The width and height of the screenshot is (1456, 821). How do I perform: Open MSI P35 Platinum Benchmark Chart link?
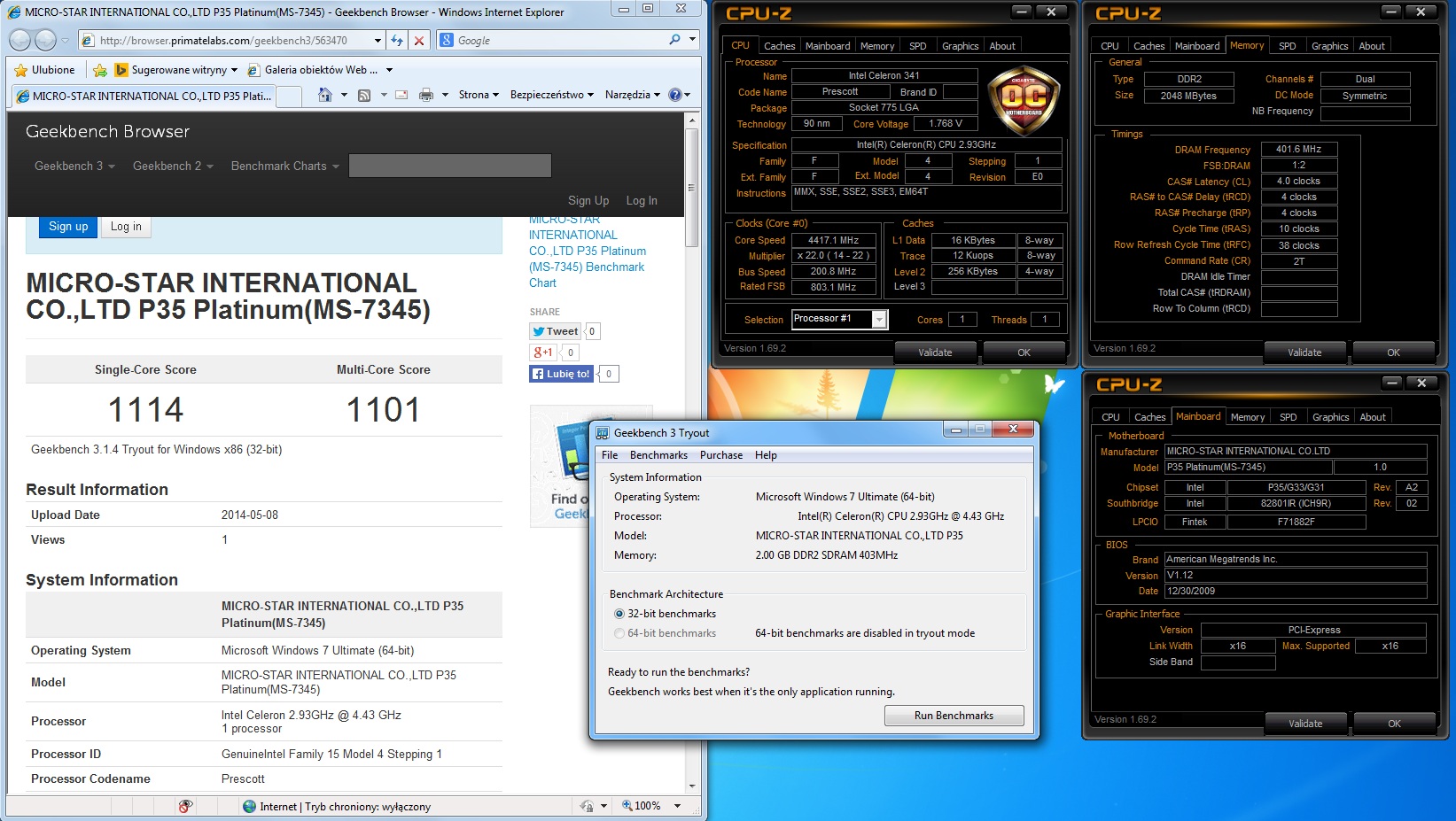coord(587,251)
